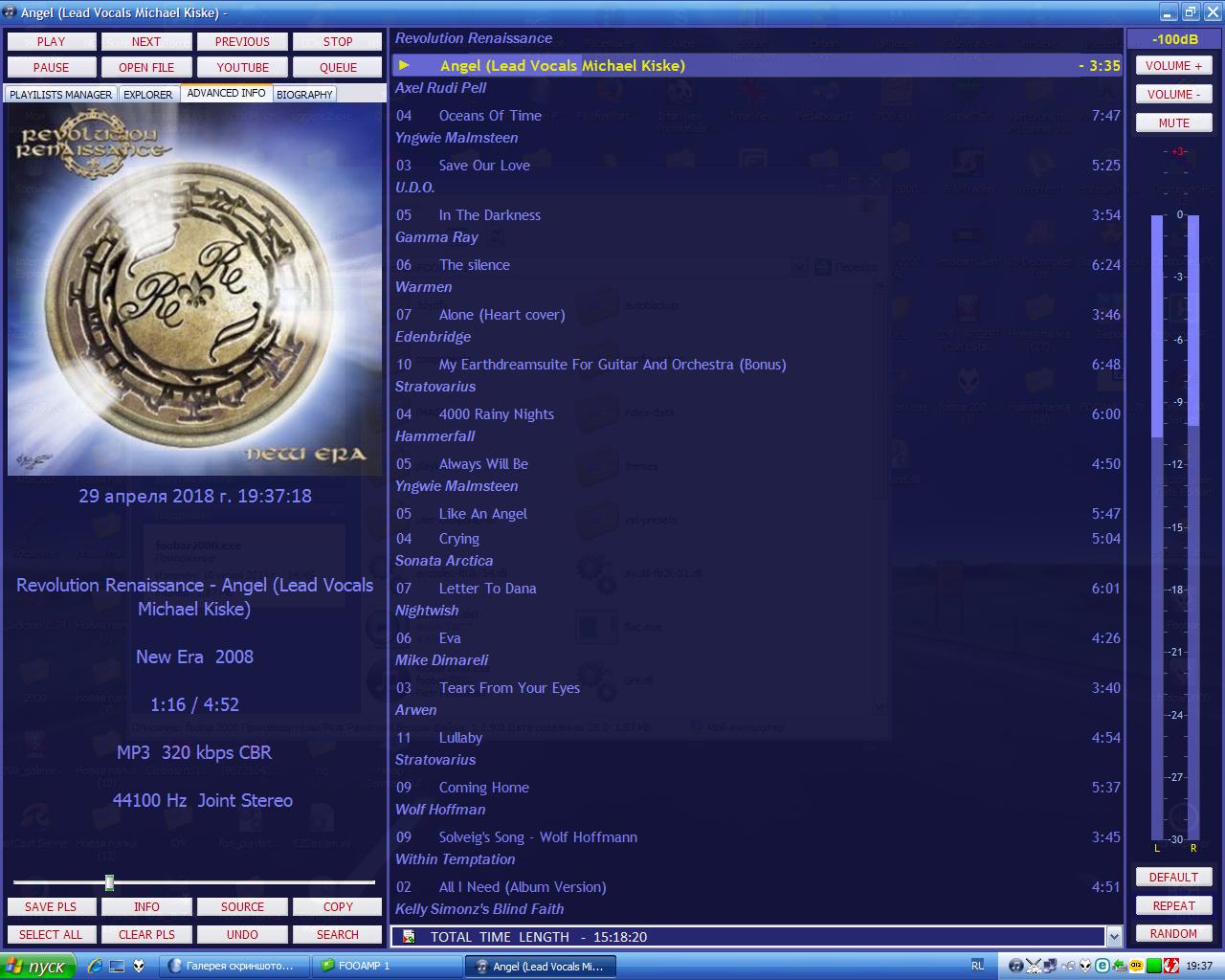Pause the current track

point(52,67)
